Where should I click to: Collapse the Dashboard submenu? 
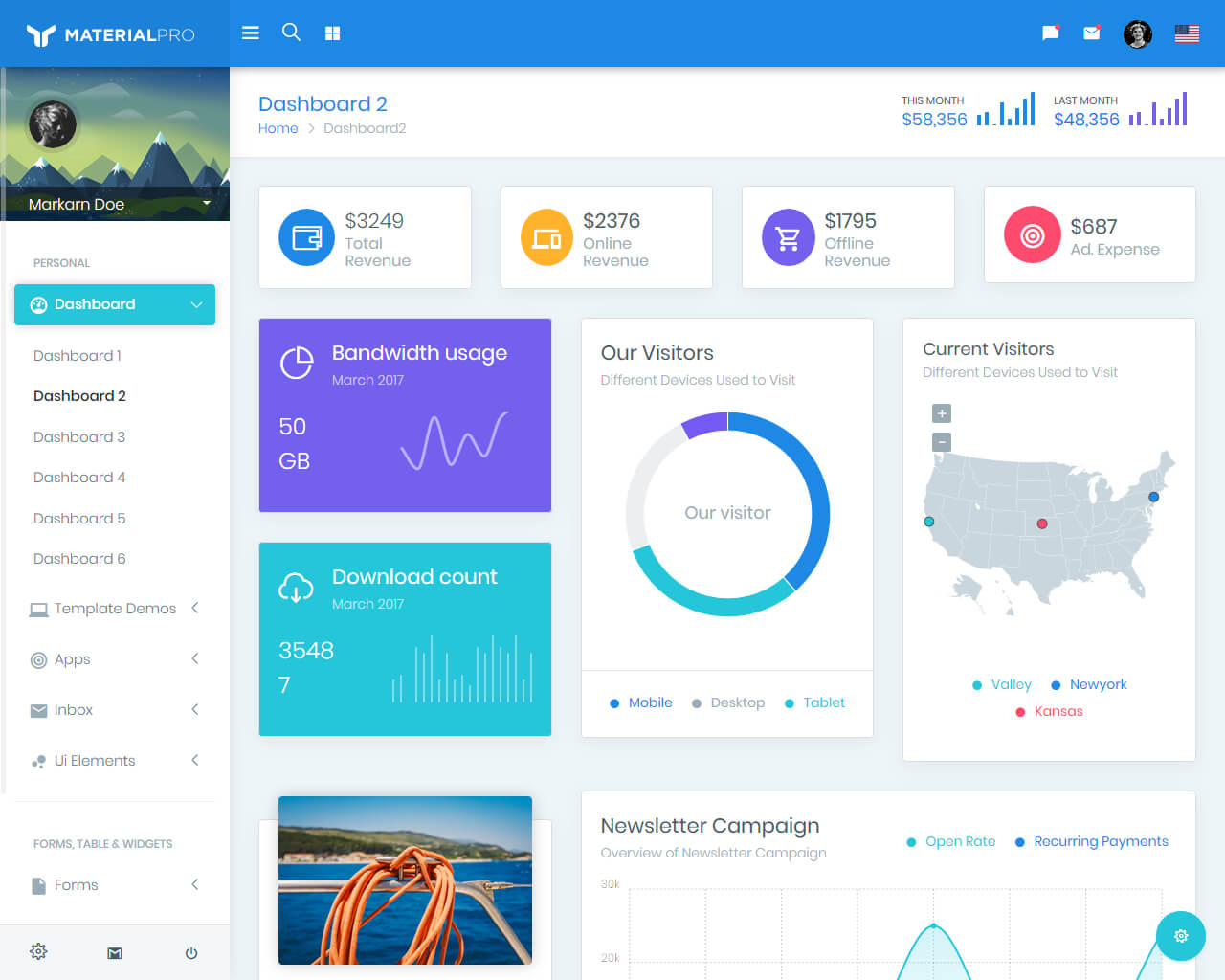(115, 304)
